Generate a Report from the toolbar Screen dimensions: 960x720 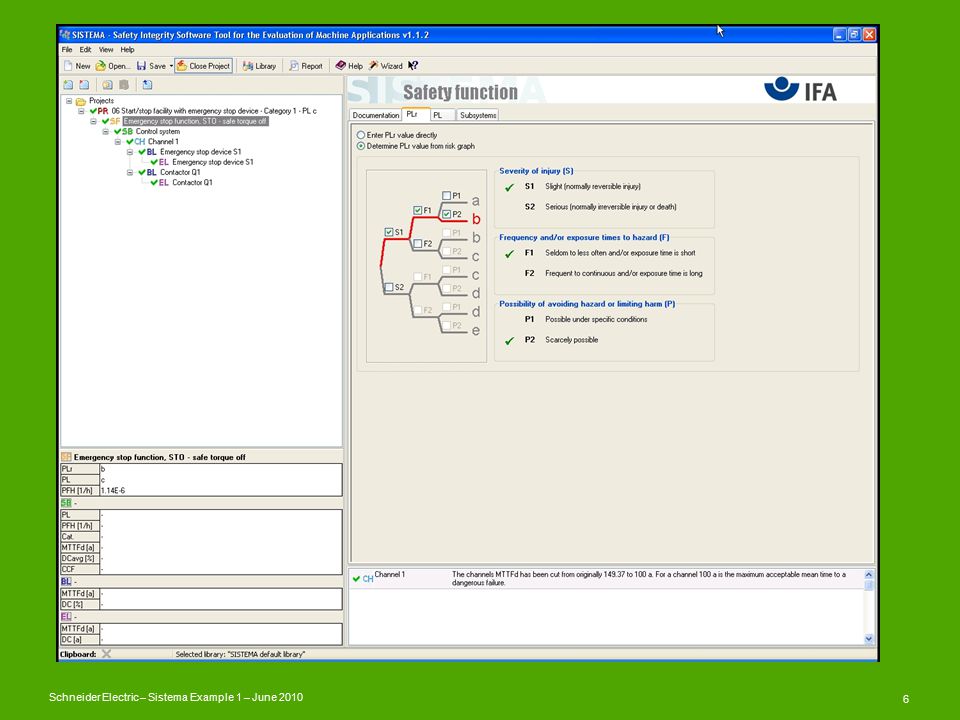point(306,66)
